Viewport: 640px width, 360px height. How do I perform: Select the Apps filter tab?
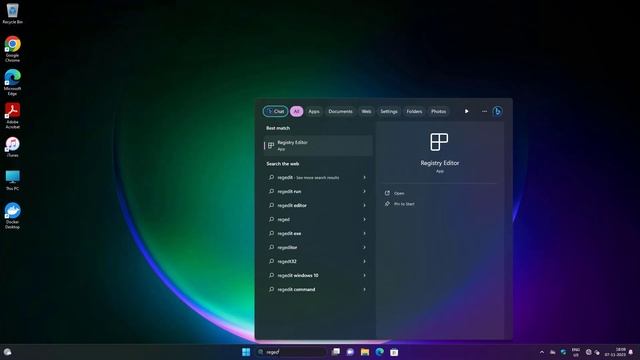click(314, 111)
